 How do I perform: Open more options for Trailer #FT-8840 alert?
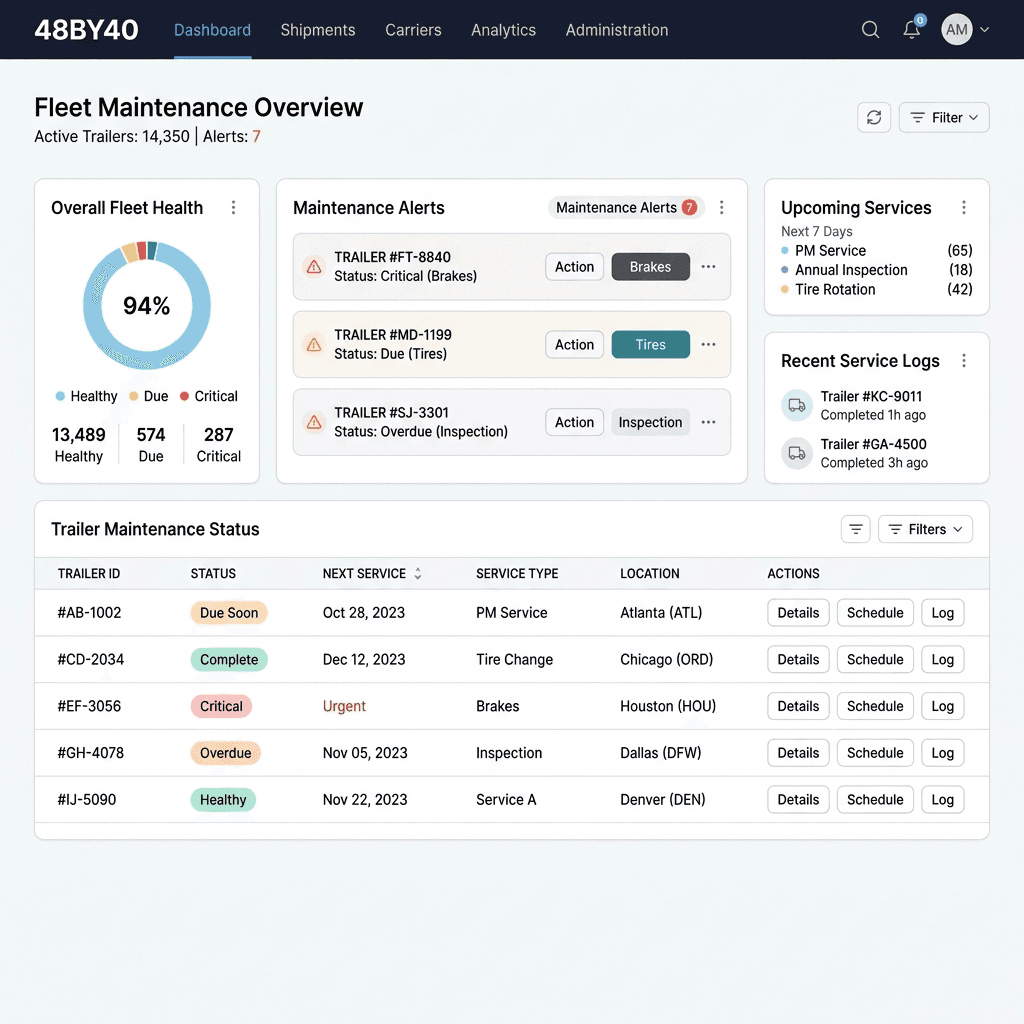tap(709, 266)
